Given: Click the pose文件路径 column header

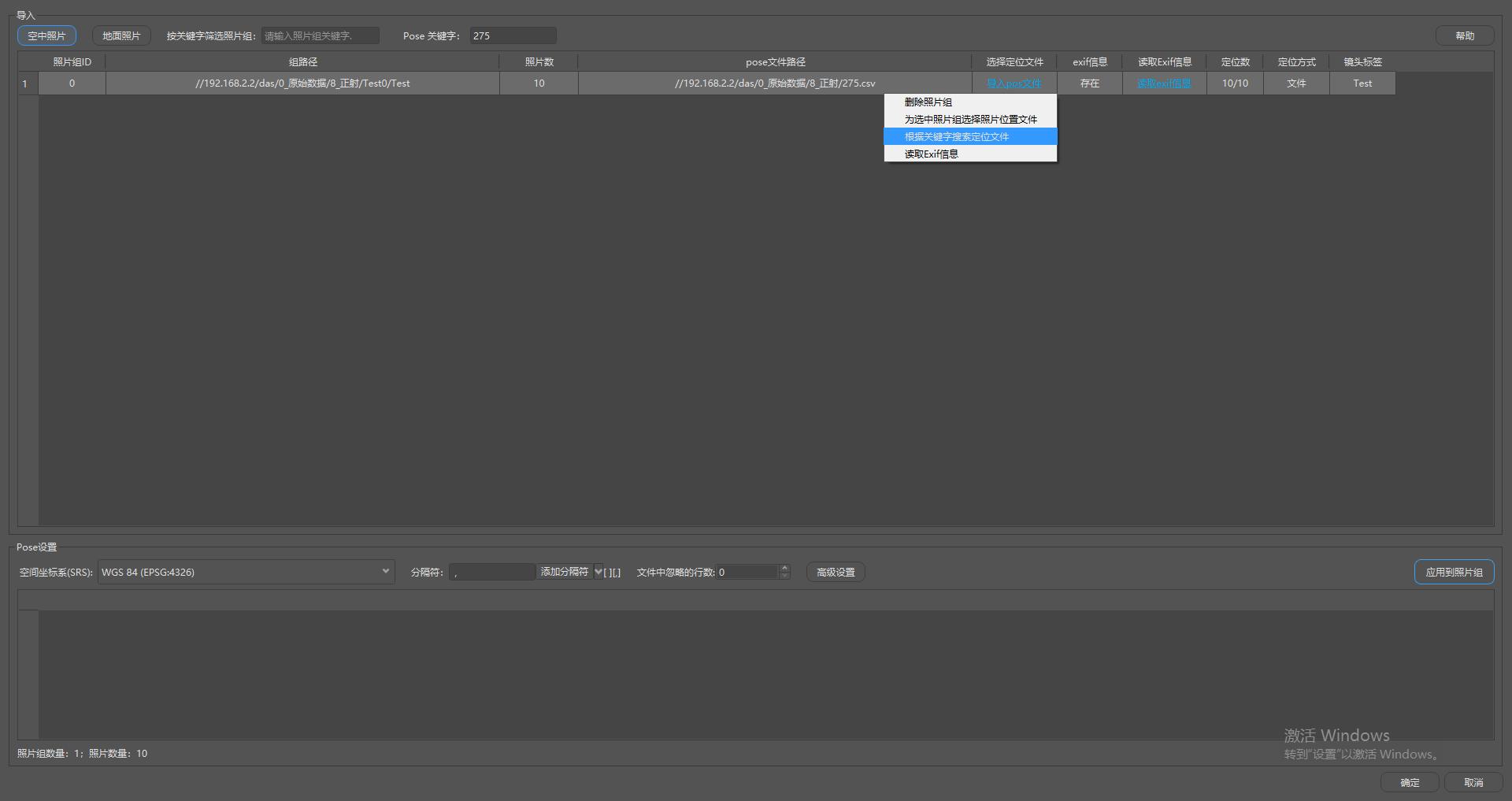Looking at the screenshot, I should tap(776, 61).
